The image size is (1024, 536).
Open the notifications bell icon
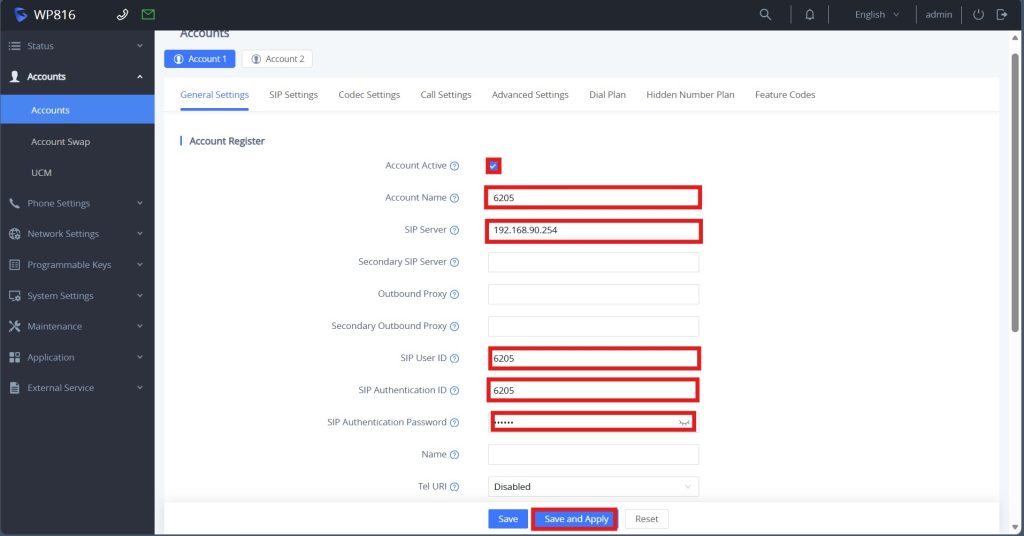810,15
